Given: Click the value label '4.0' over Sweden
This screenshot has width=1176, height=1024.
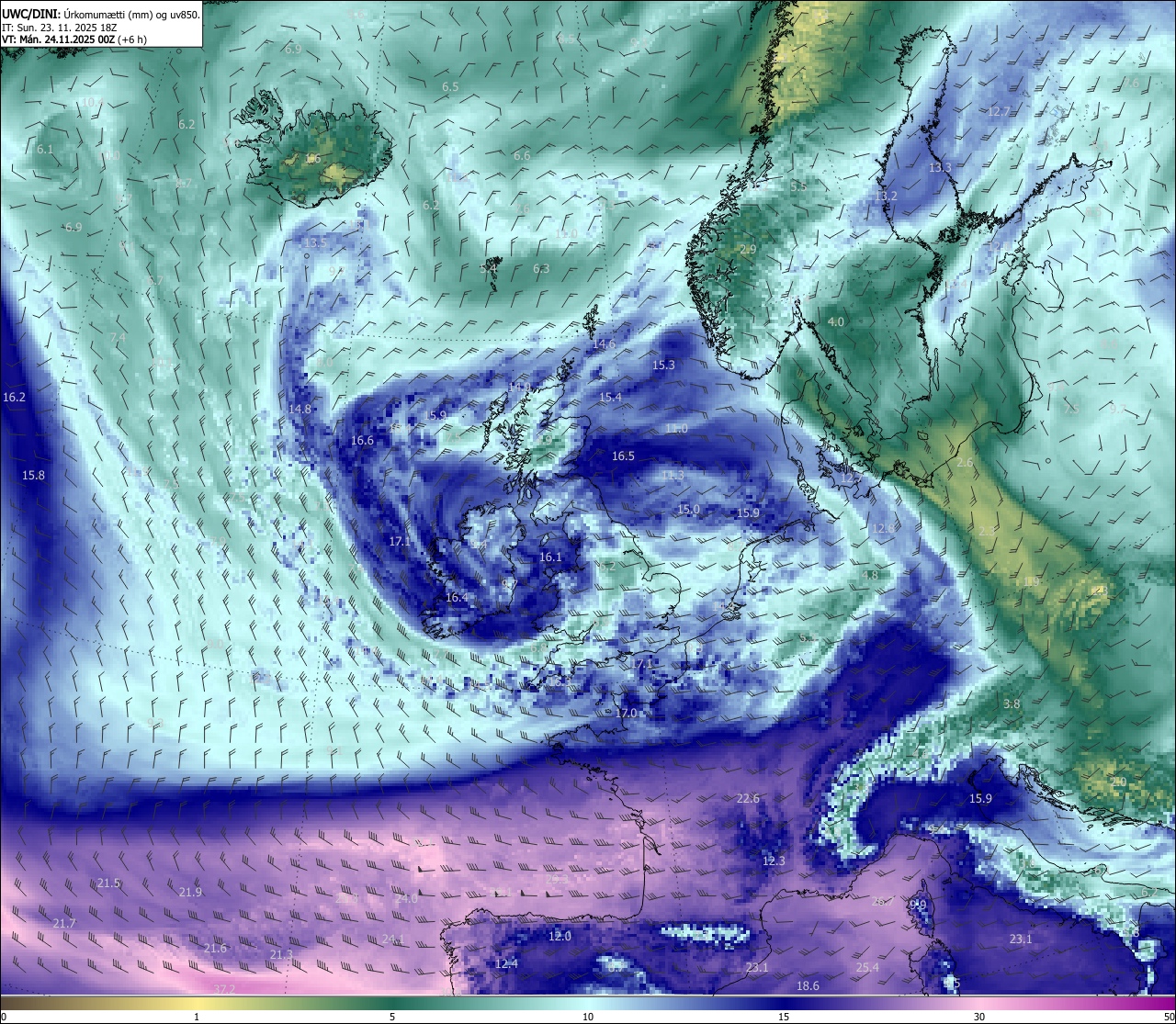Looking at the screenshot, I should tap(836, 322).
